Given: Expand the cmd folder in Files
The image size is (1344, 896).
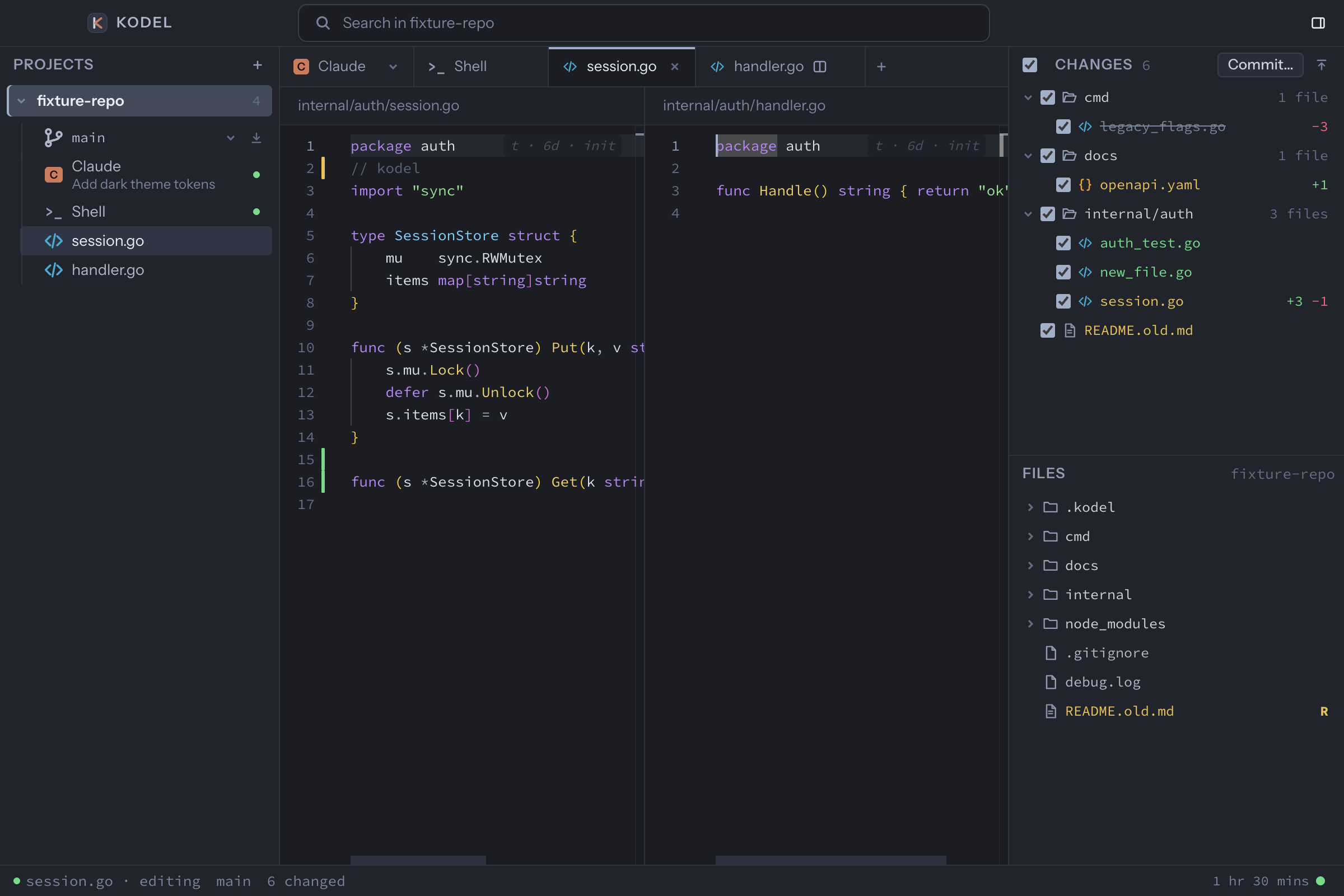Looking at the screenshot, I should pos(1030,536).
